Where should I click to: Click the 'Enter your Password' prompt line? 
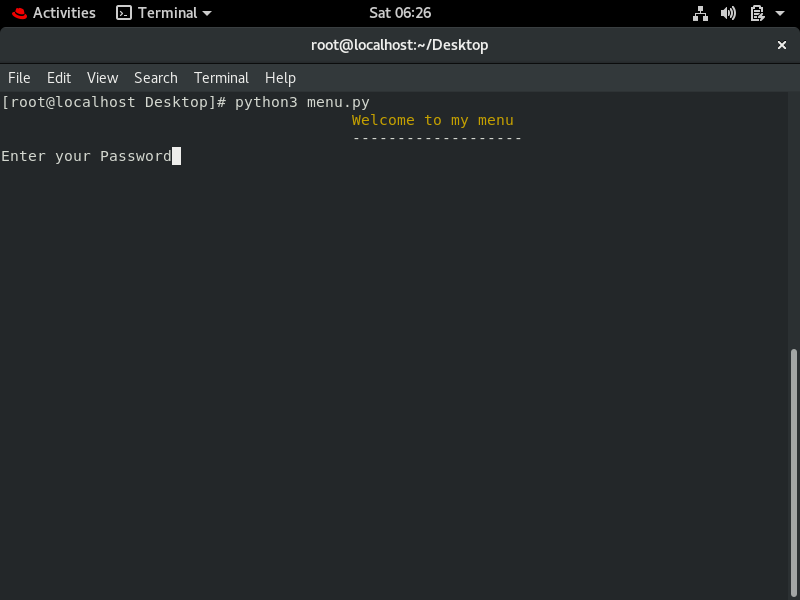tap(86, 156)
